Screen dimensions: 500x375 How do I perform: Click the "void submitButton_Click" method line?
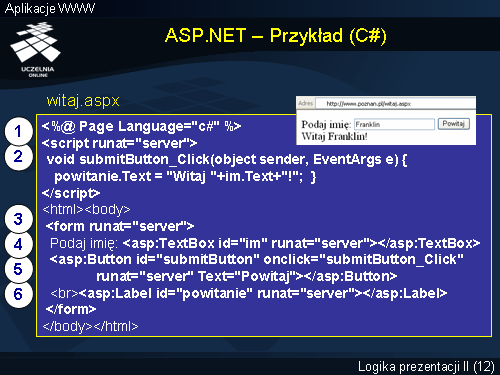[227, 160]
